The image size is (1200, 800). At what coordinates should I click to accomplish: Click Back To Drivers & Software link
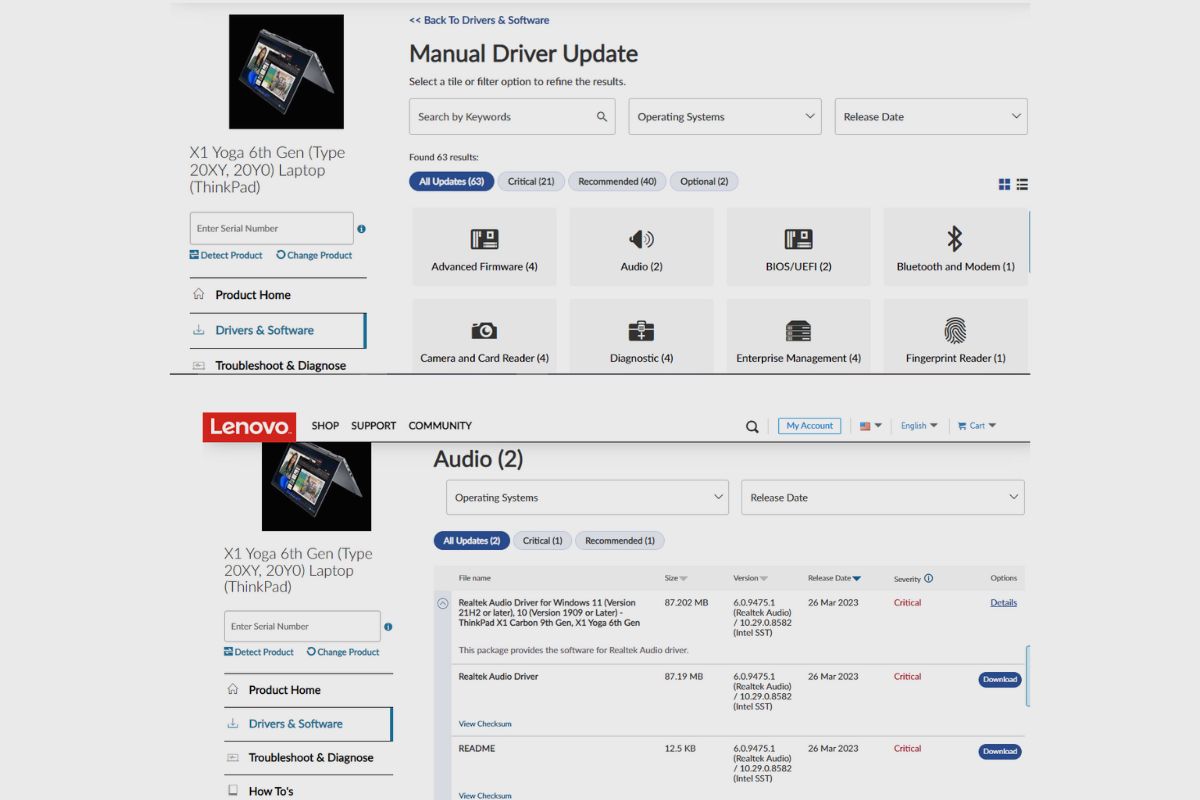click(x=479, y=20)
